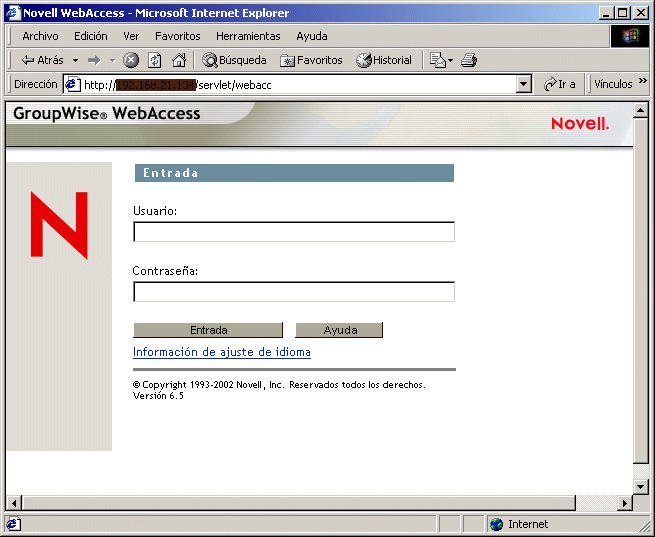Open the Ver menu

[131, 36]
